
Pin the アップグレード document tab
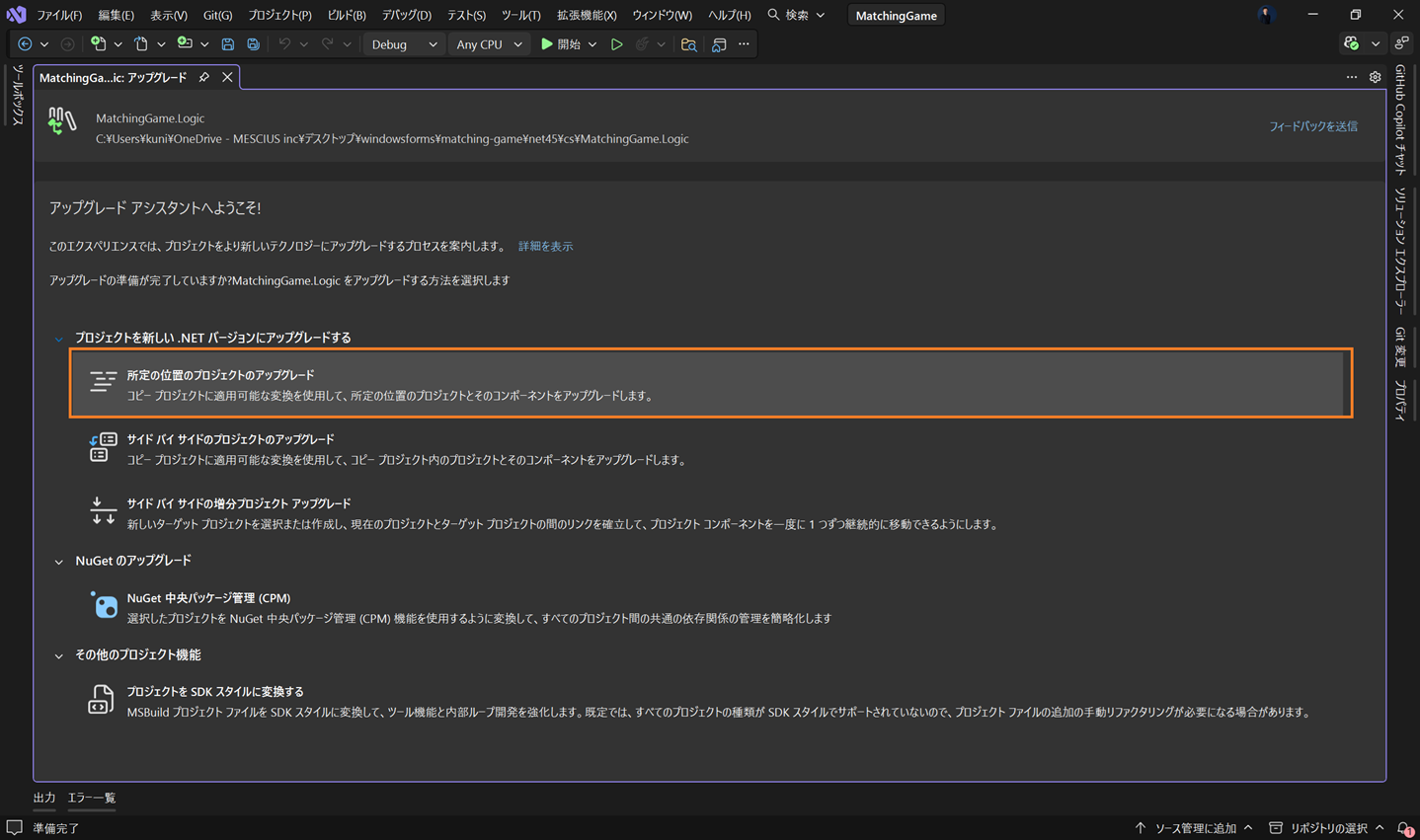[x=204, y=76]
